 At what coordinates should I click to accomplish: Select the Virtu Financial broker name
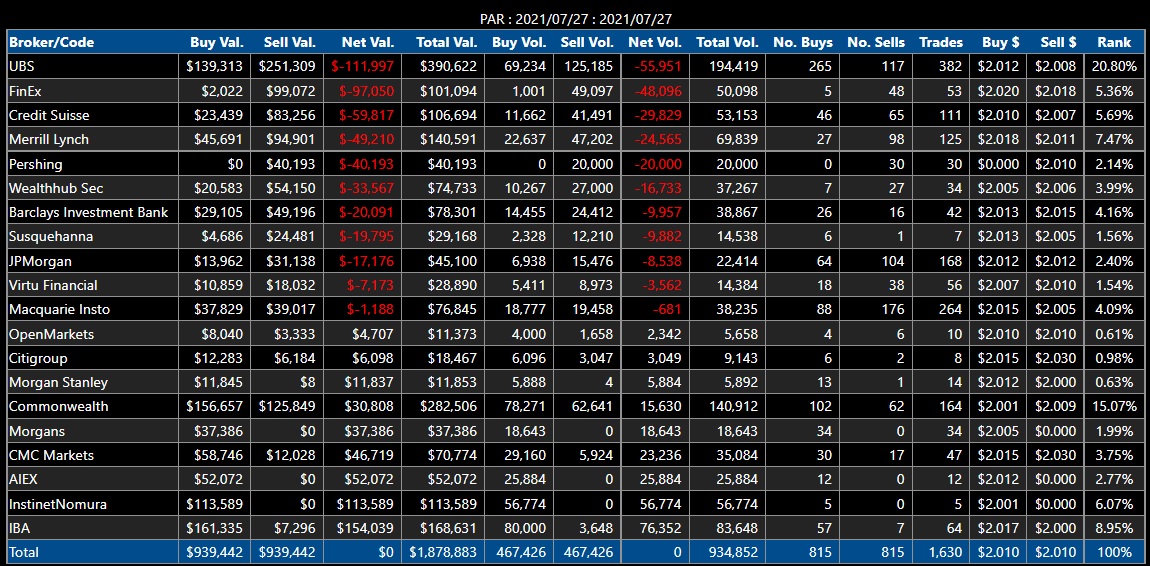[x=54, y=284]
